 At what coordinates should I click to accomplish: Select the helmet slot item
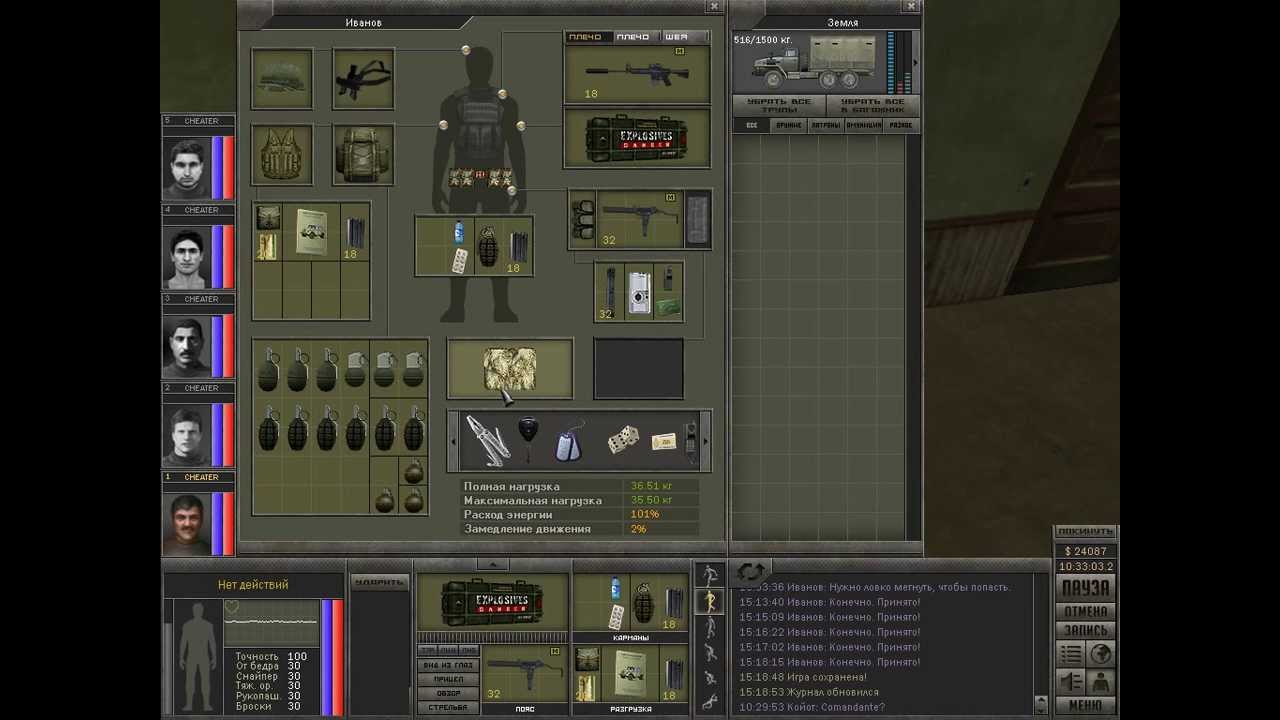point(282,79)
